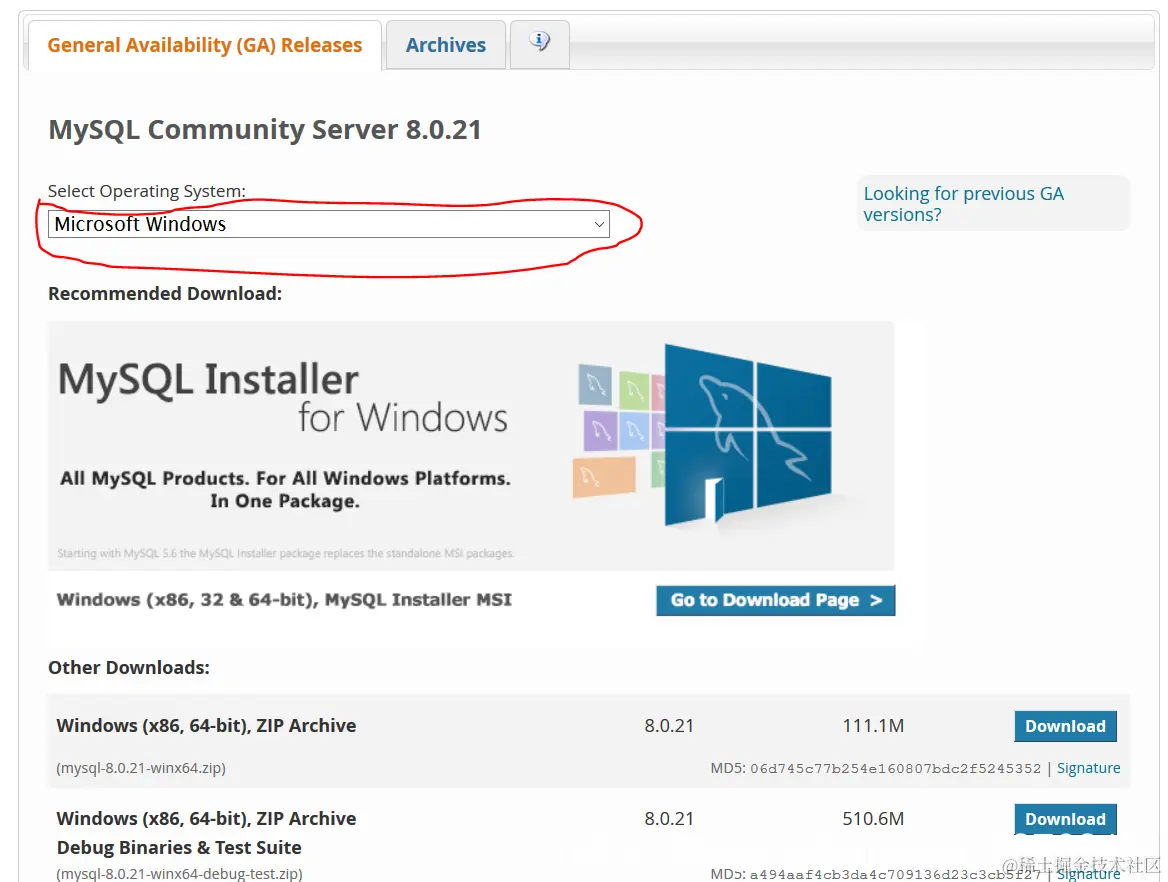Image resolution: width=1168 pixels, height=882 pixels.
Task: Click the Recommended Download label
Action: (x=165, y=294)
